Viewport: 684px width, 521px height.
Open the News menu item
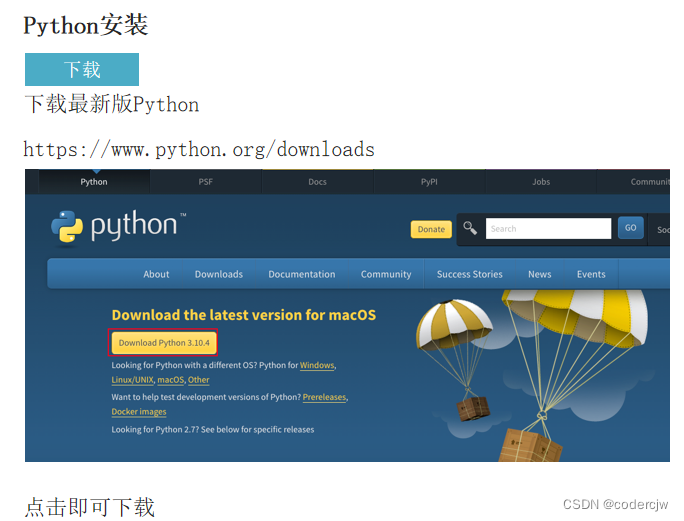(540, 274)
